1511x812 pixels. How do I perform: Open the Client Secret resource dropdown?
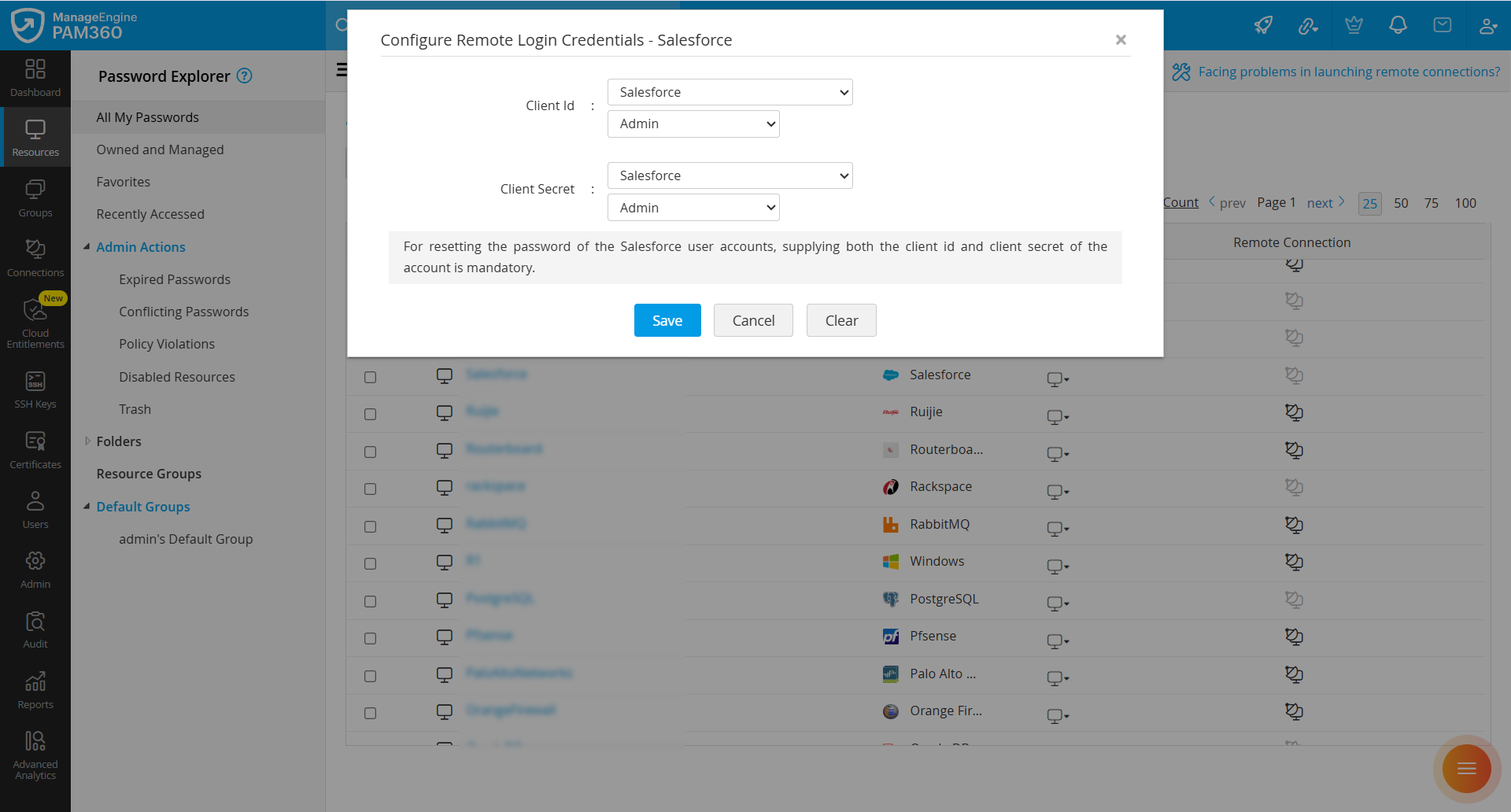730,175
